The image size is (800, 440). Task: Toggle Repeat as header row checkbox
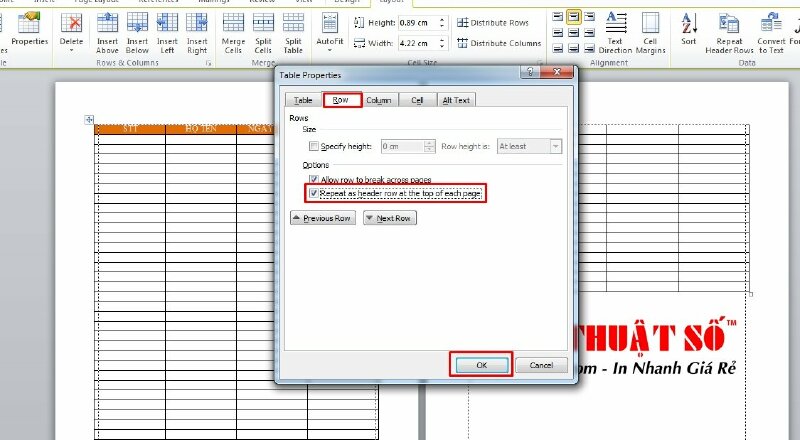[x=314, y=193]
